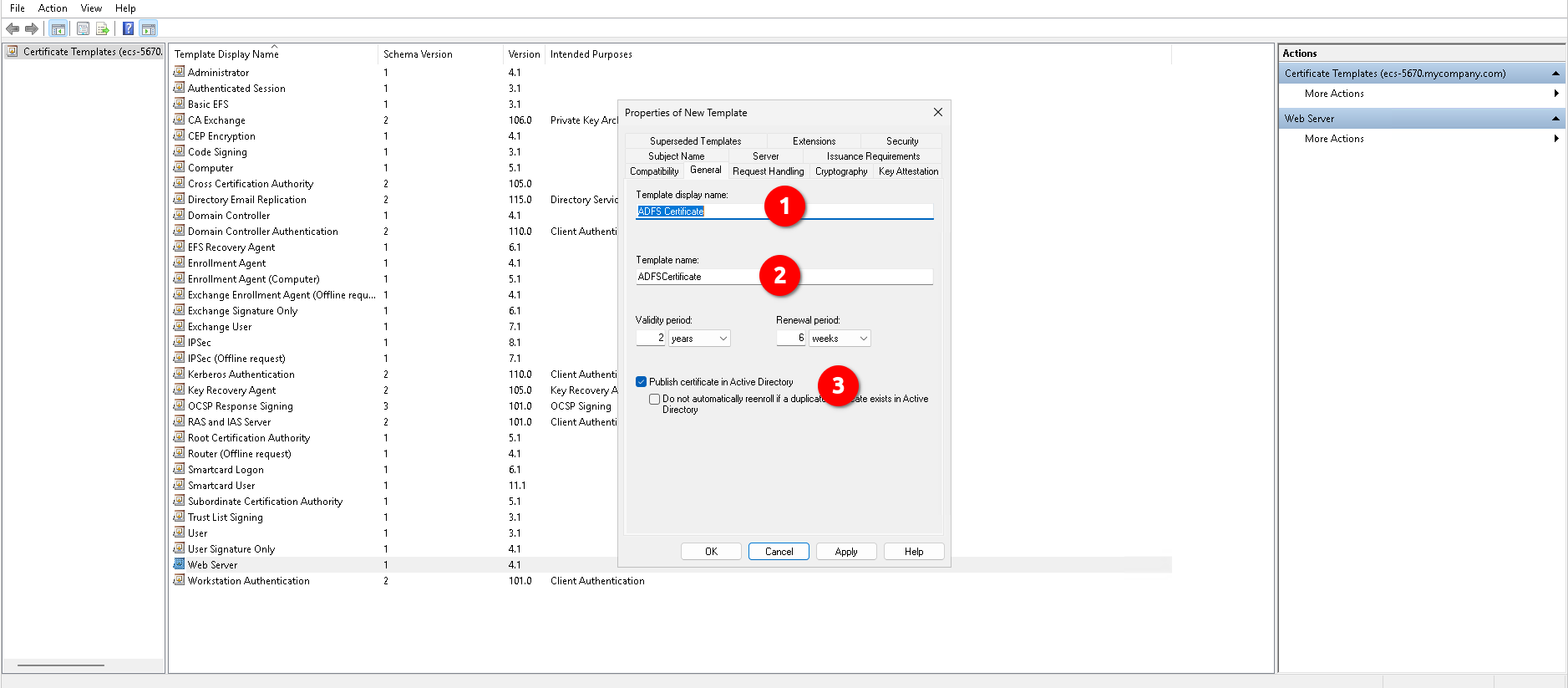The height and width of the screenshot is (688, 1568).
Task: Enable Do not automatically reenroll checkbox
Action: click(655, 400)
